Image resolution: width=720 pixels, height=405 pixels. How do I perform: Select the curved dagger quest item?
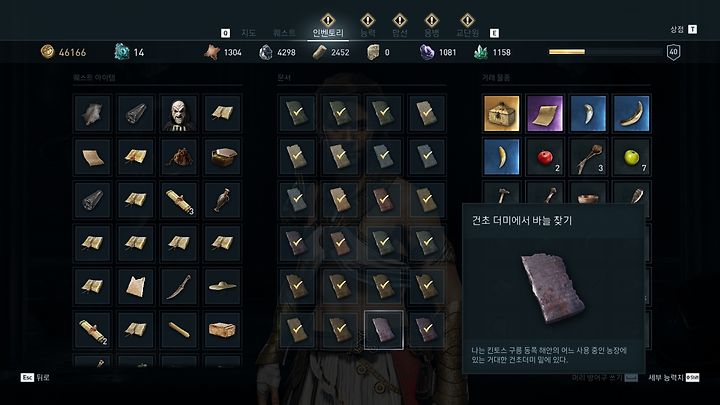click(x=179, y=286)
